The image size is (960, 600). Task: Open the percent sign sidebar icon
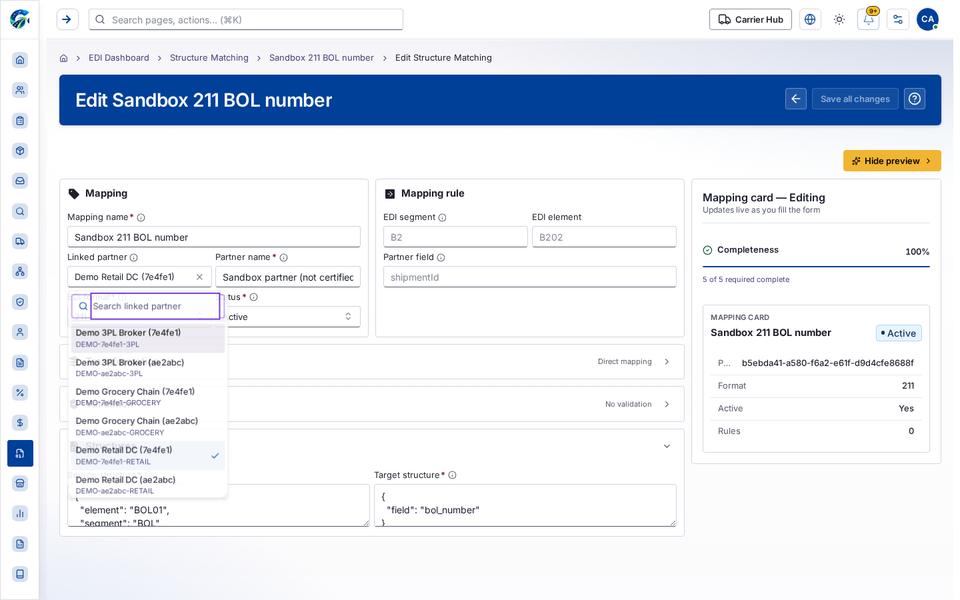(20, 392)
